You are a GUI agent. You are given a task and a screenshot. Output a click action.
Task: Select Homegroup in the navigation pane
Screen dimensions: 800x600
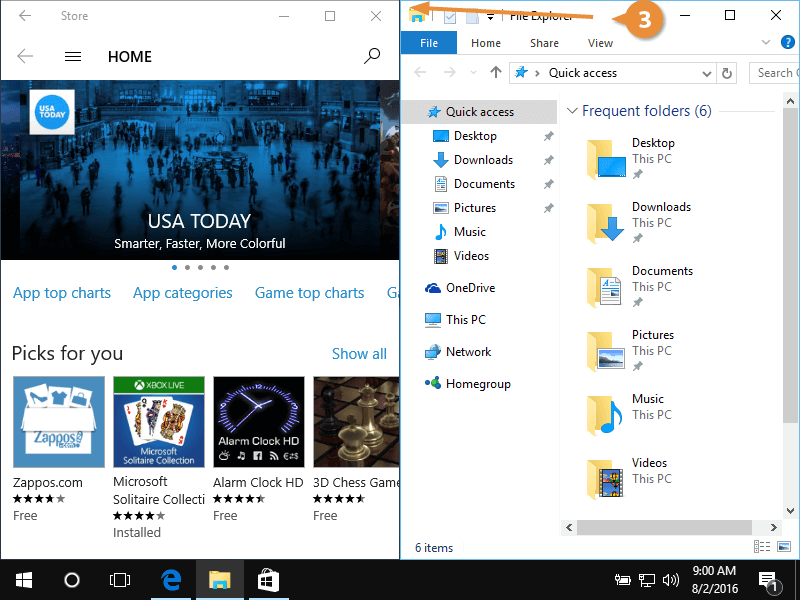(478, 384)
